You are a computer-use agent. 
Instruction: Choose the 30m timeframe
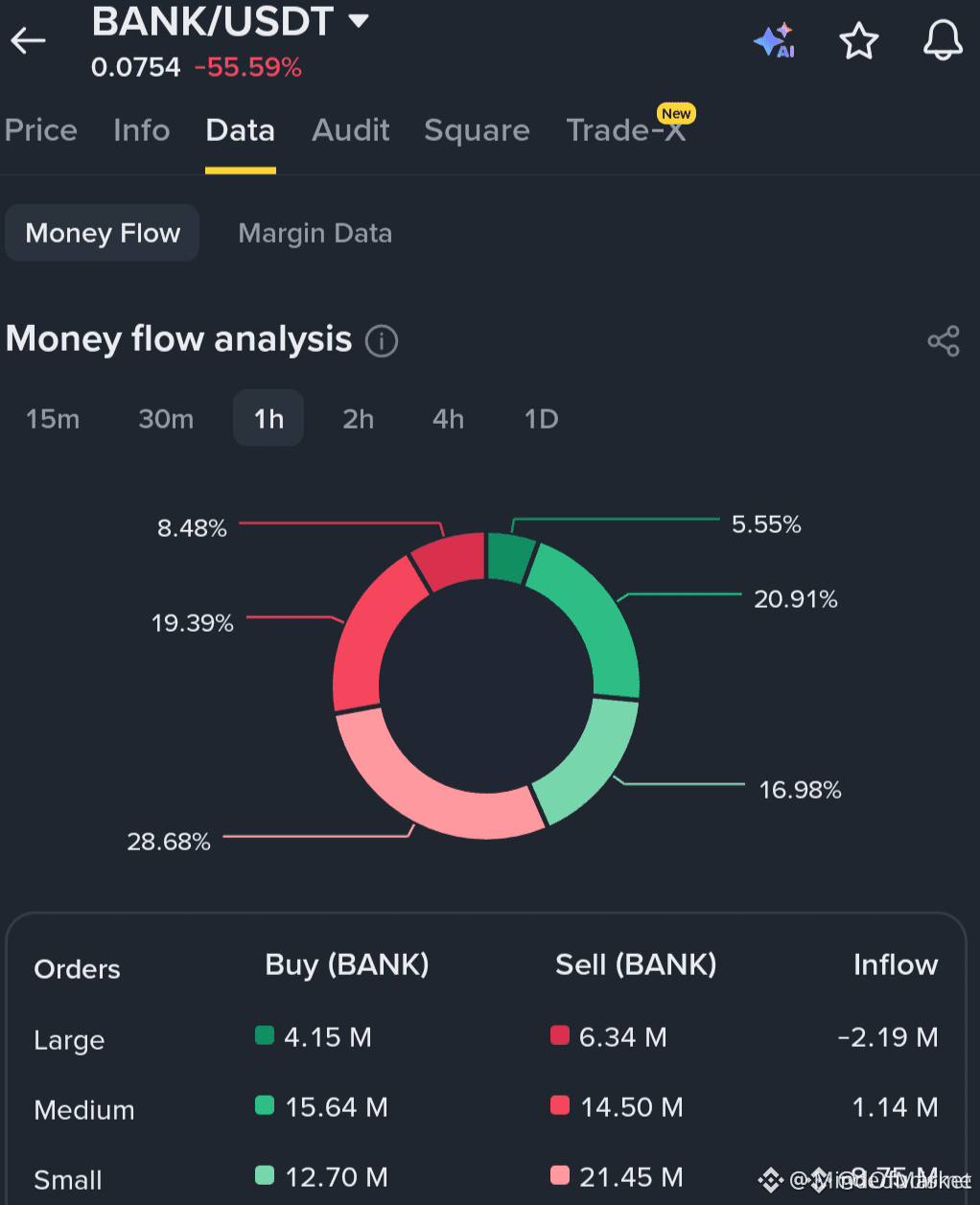click(166, 419)
